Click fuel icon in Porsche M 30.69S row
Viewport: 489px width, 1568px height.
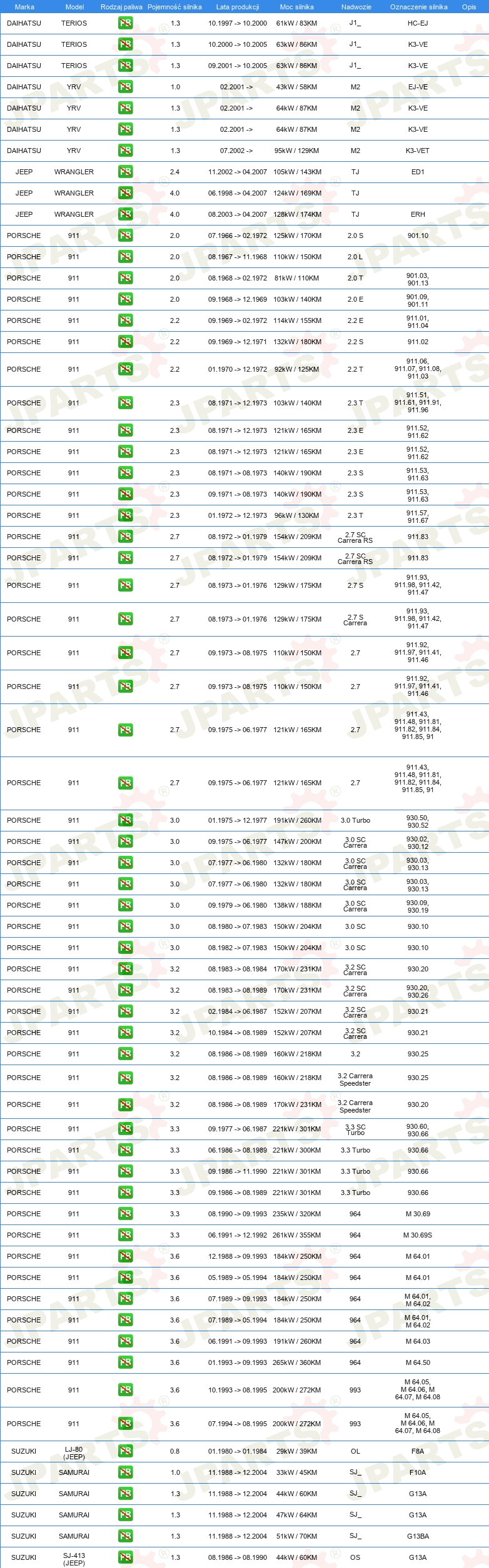125,1235
